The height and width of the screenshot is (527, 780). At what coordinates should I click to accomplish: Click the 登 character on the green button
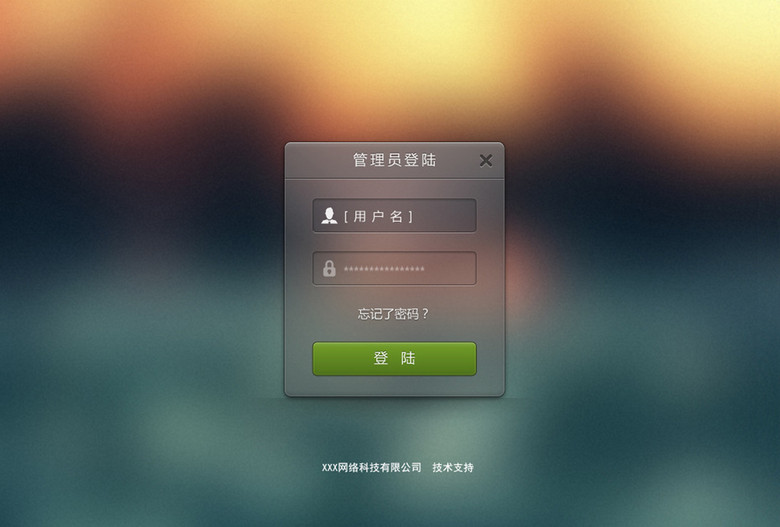click(x=381, y=358)
